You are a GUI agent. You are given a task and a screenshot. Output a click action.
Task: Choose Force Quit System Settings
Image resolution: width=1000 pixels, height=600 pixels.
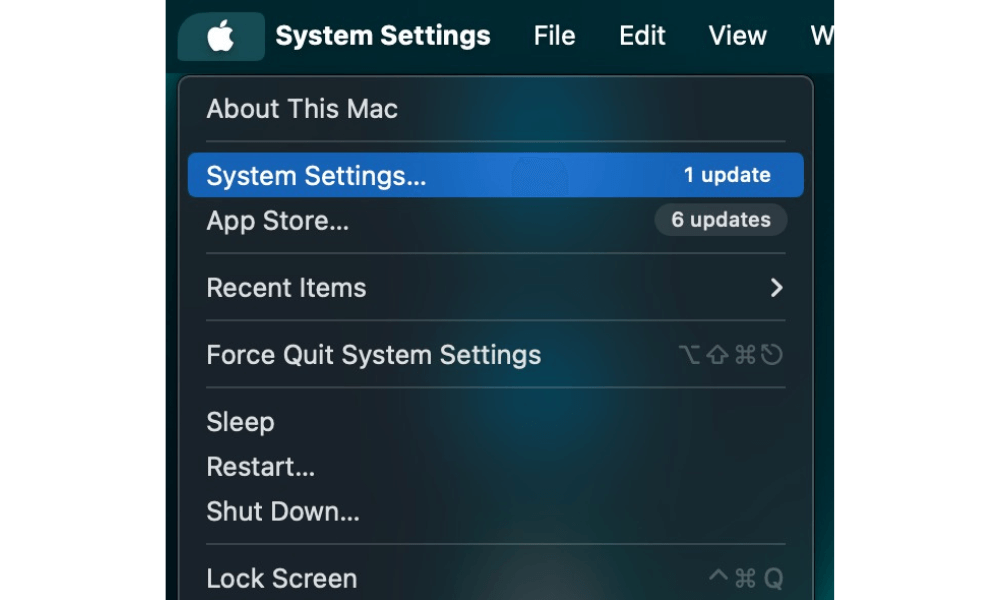[x=496, y=355]
